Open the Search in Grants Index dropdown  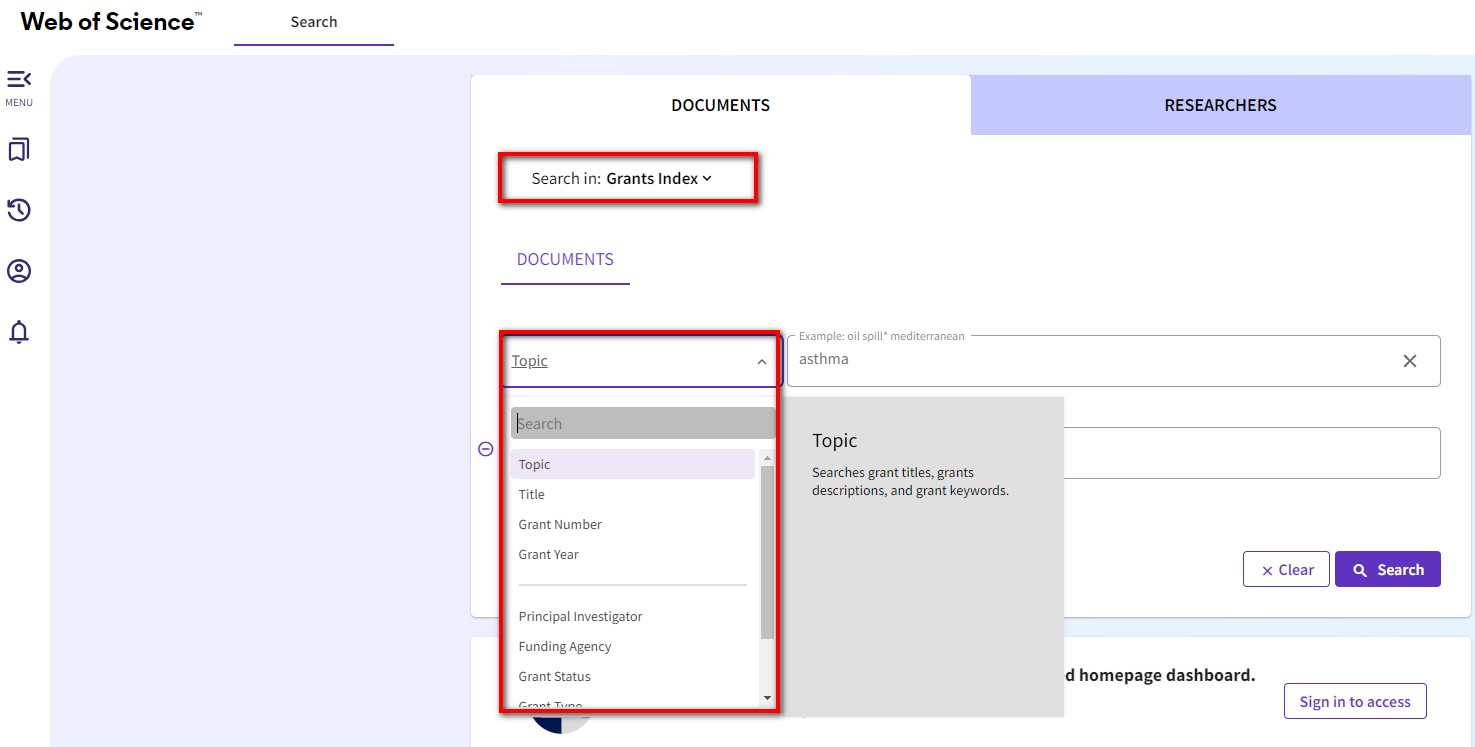pos(621,179)
